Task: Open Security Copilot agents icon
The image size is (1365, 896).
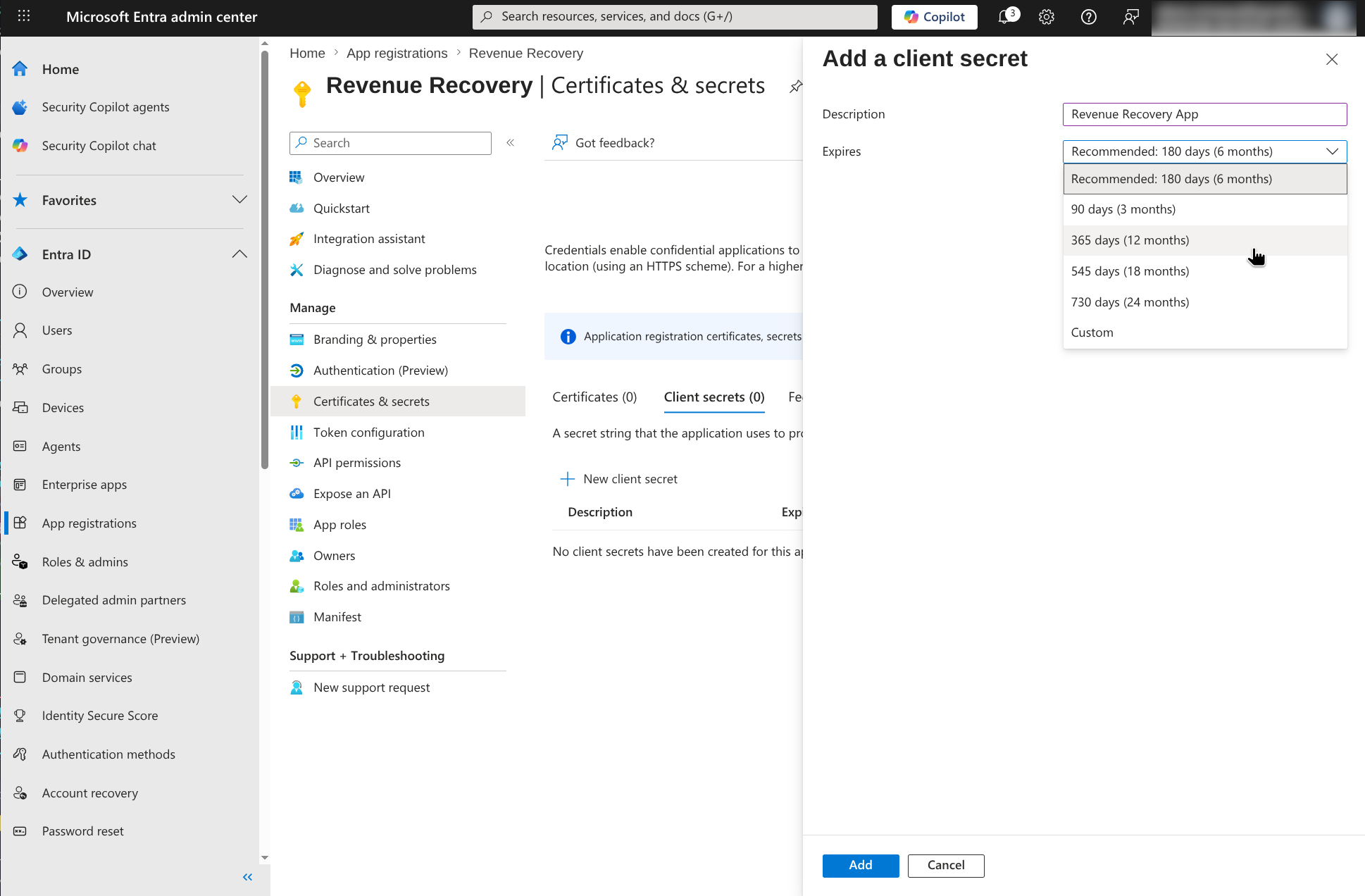Action: coord(20,107)
